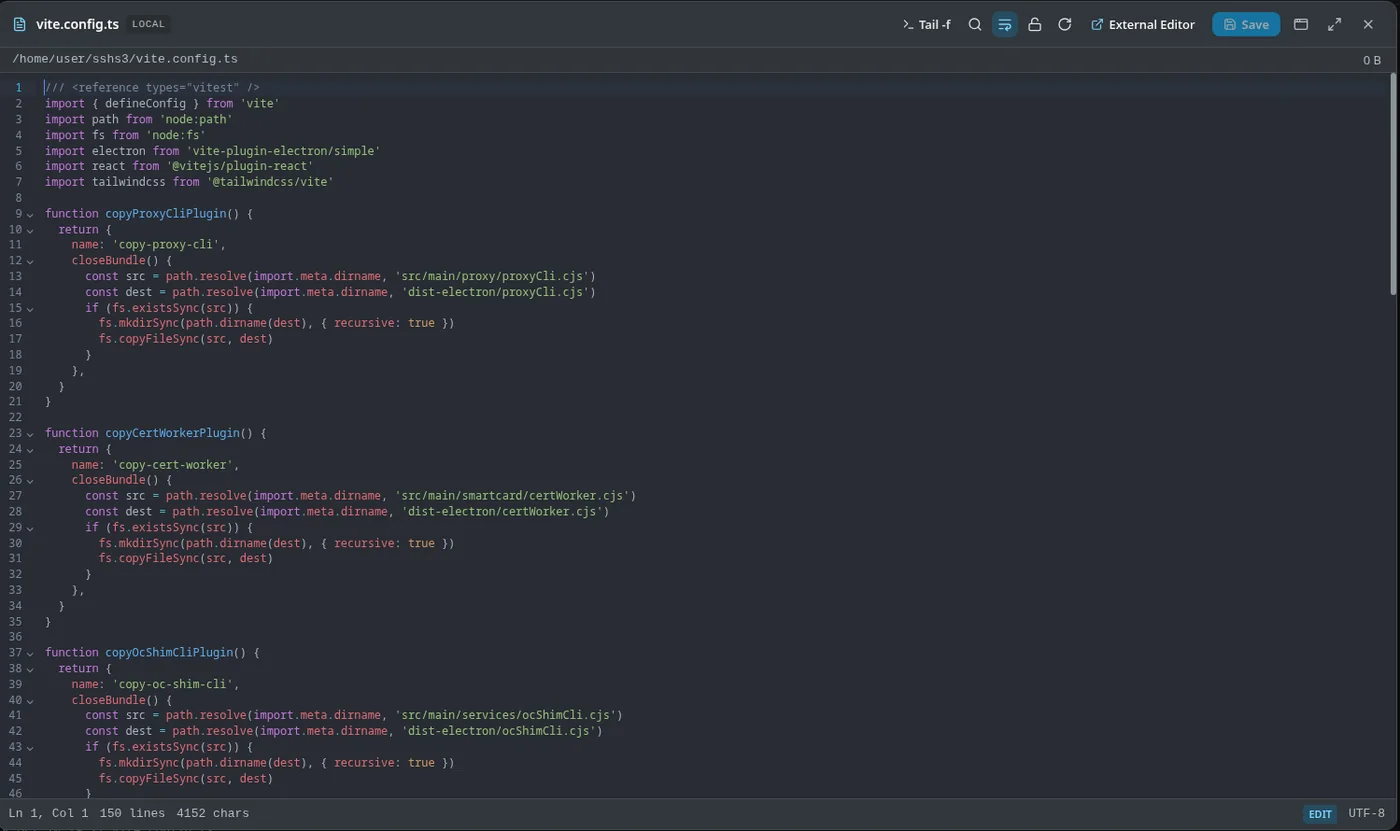The height and width of the screenshot is (831, 1400).
Task: Open the search icon in the toolbar
Action: coord(974,24)
